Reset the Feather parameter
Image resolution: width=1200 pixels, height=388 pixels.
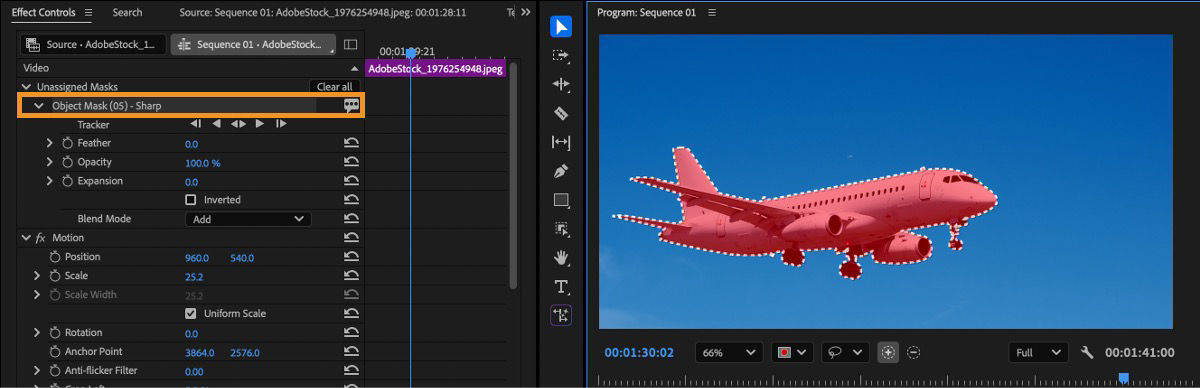(351, 144)
